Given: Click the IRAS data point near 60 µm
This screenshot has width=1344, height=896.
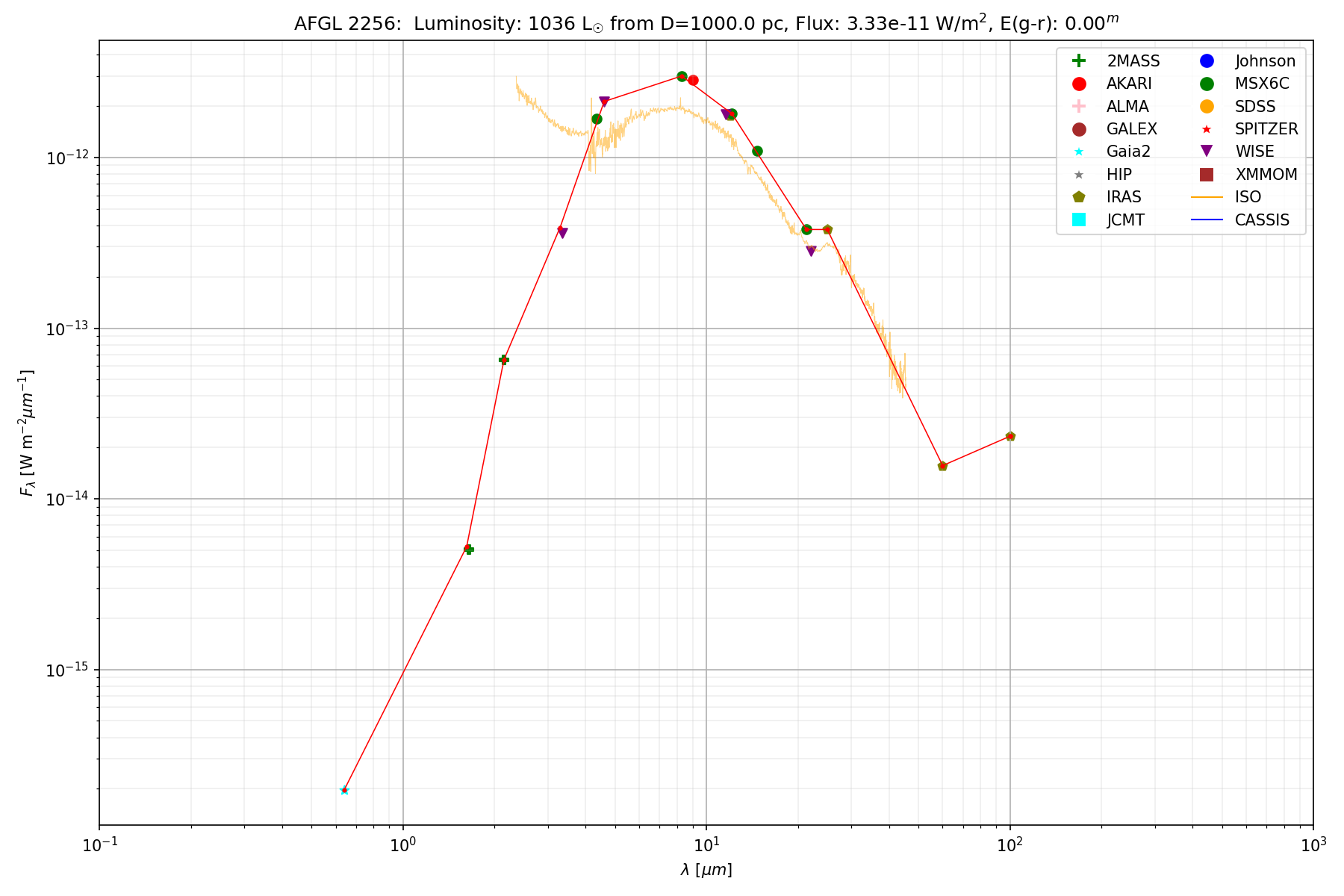Looking at the screenshot, I should tap(942, 466).
